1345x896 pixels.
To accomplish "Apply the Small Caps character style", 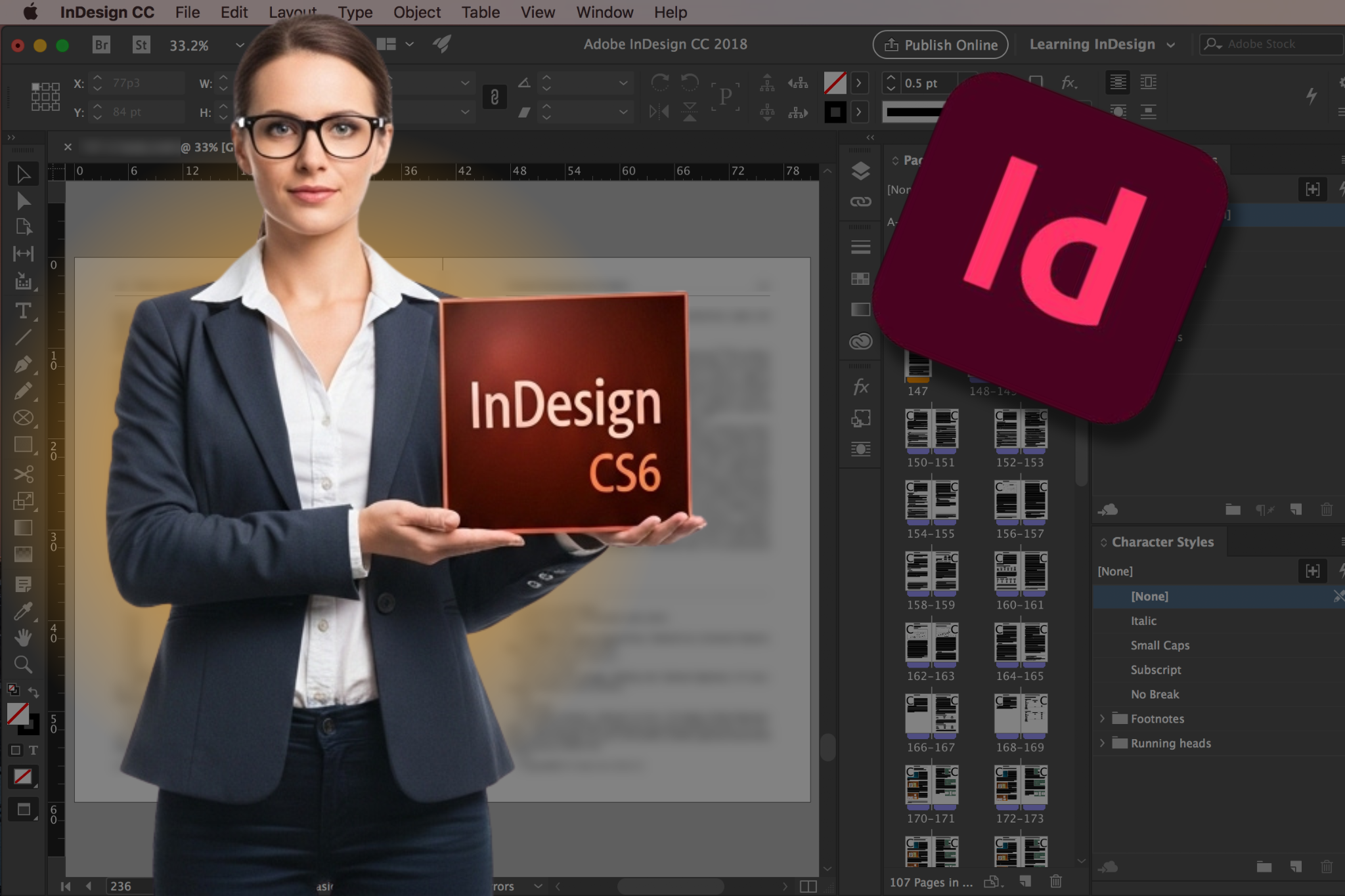I will pyautogui.click(x=1160, y=645).
